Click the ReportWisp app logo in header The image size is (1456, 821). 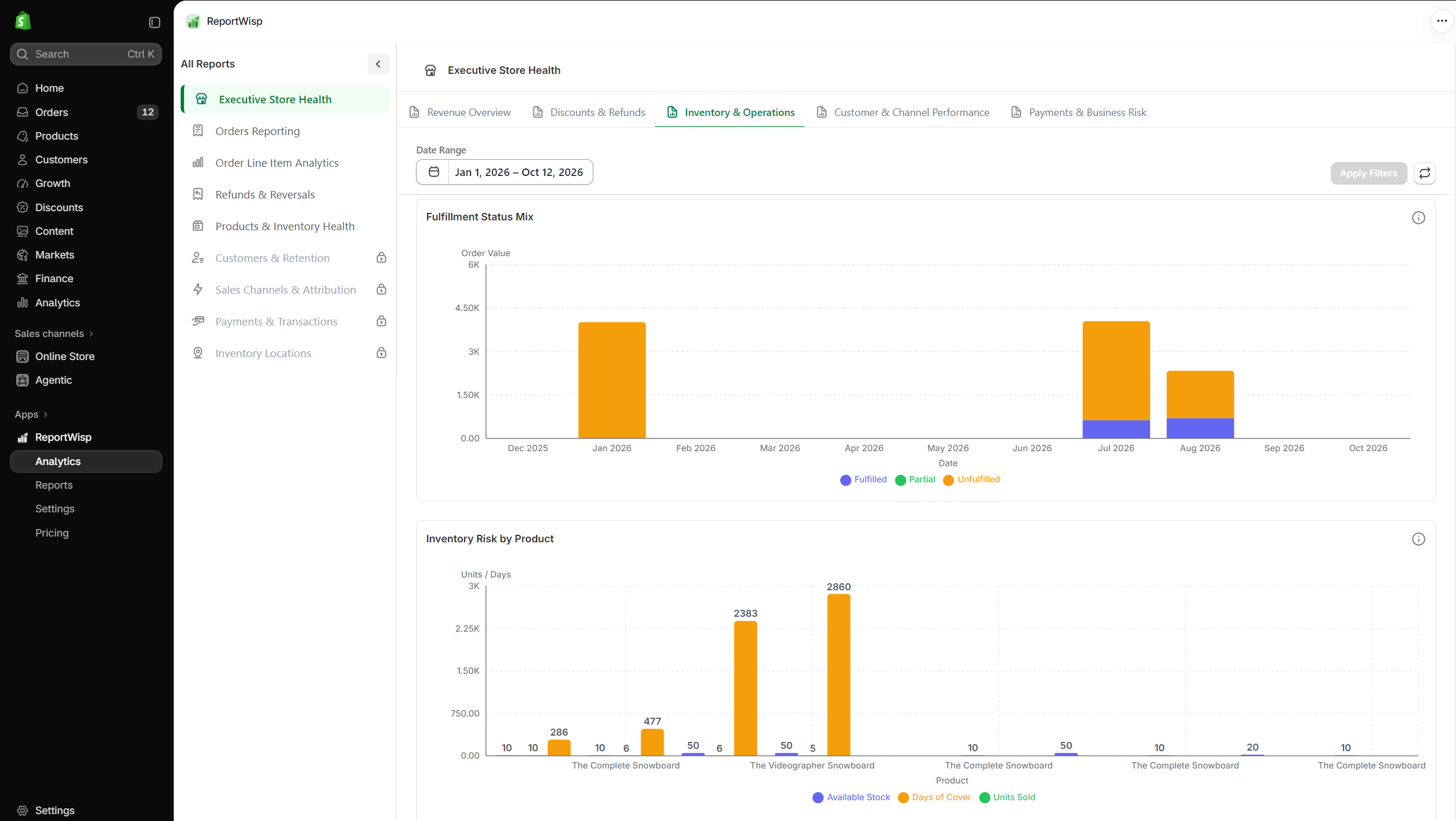193,21
